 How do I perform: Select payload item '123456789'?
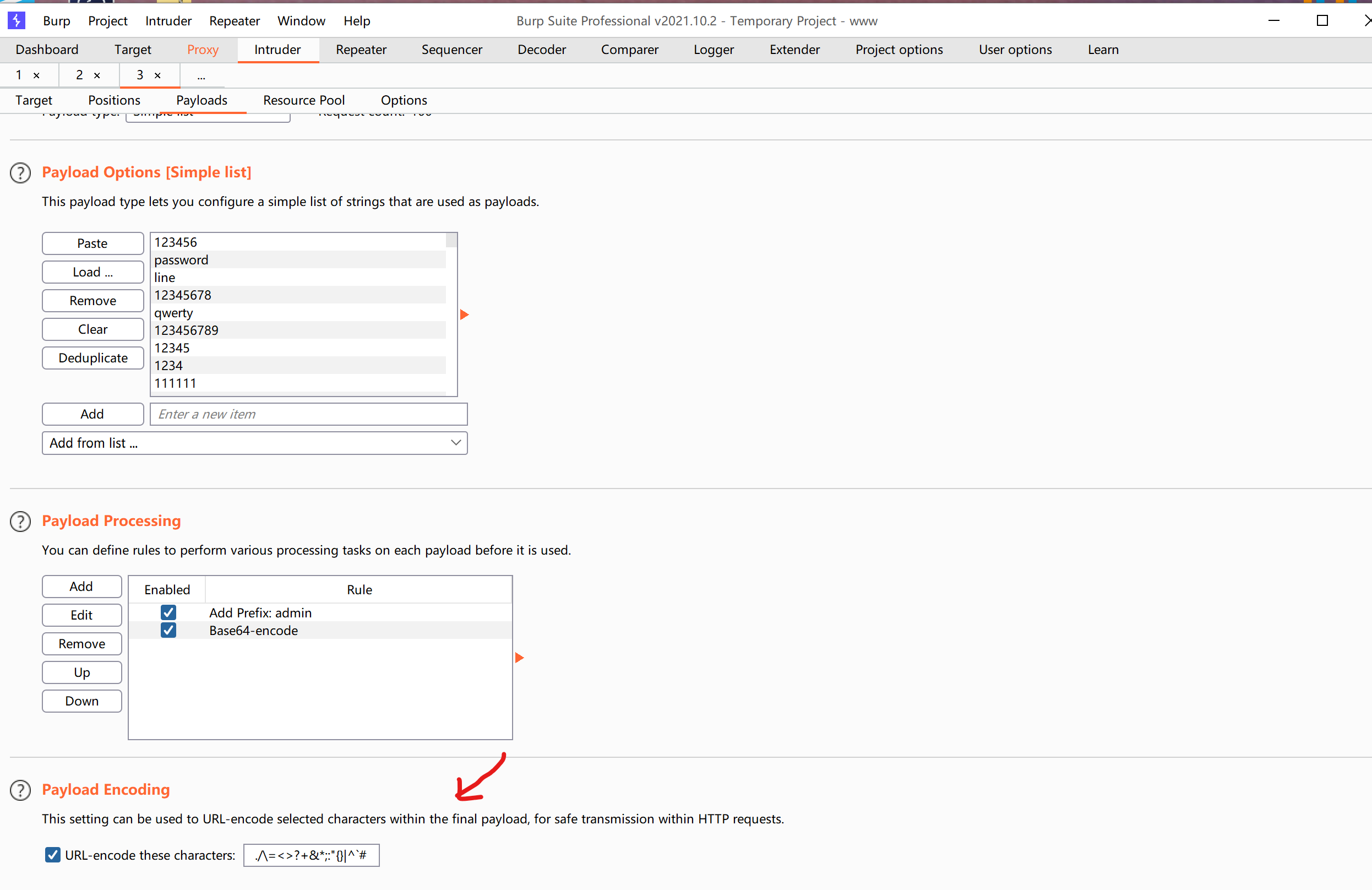coord(298,330)
